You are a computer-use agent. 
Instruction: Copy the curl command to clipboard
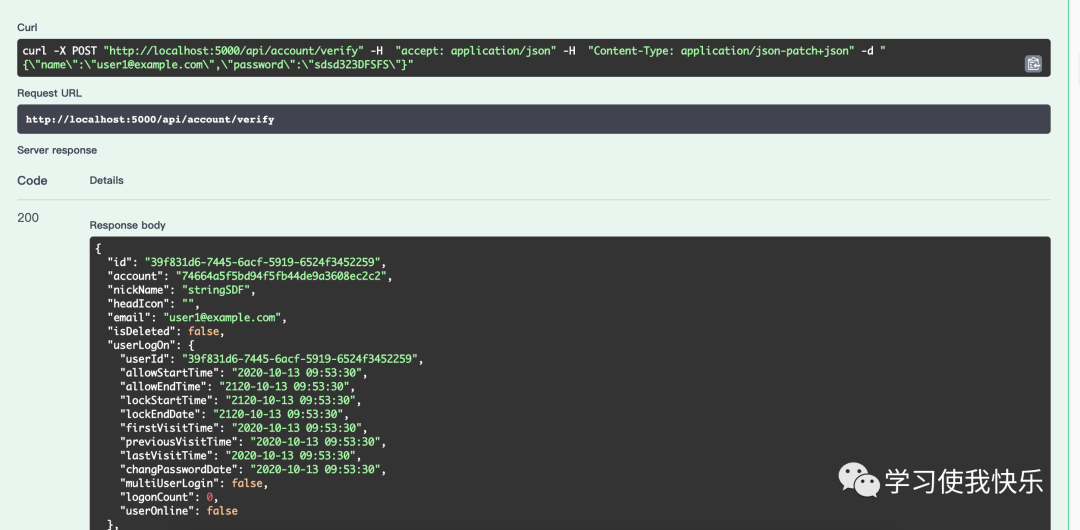click(1032, 64)
